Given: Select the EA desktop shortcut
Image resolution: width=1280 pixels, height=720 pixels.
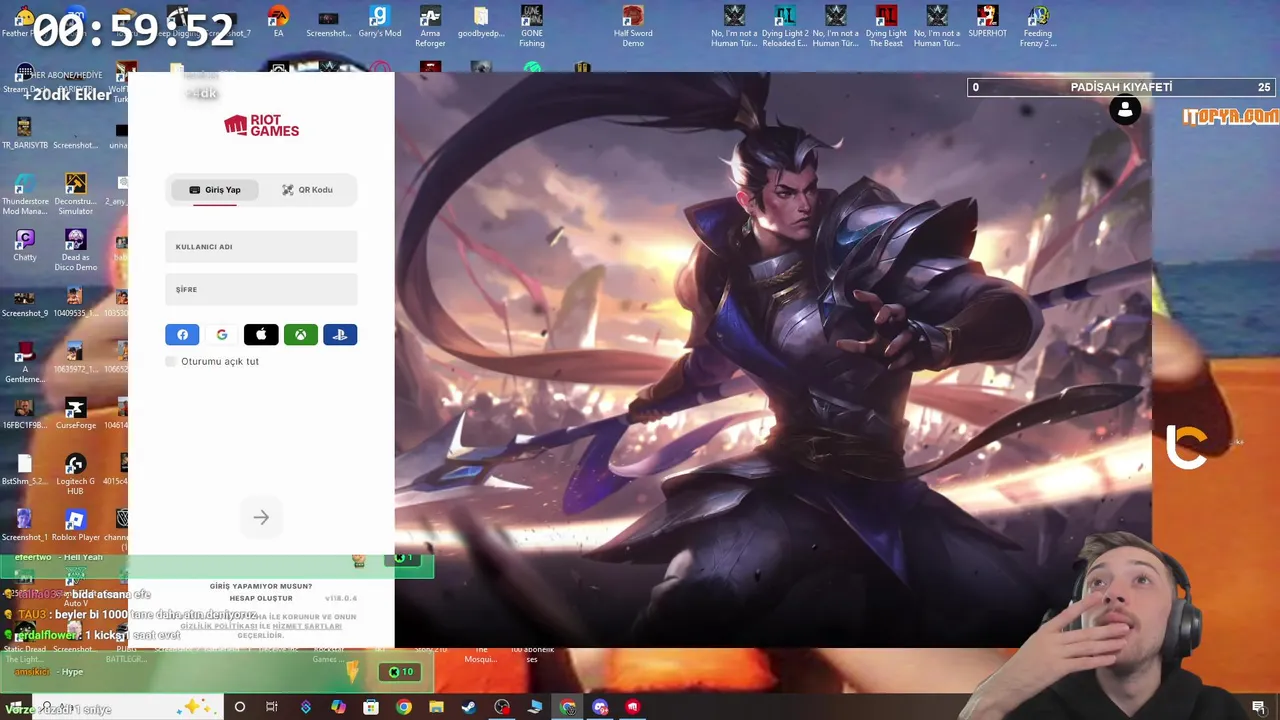Looking at the screenshot, I should click(278, 23).
